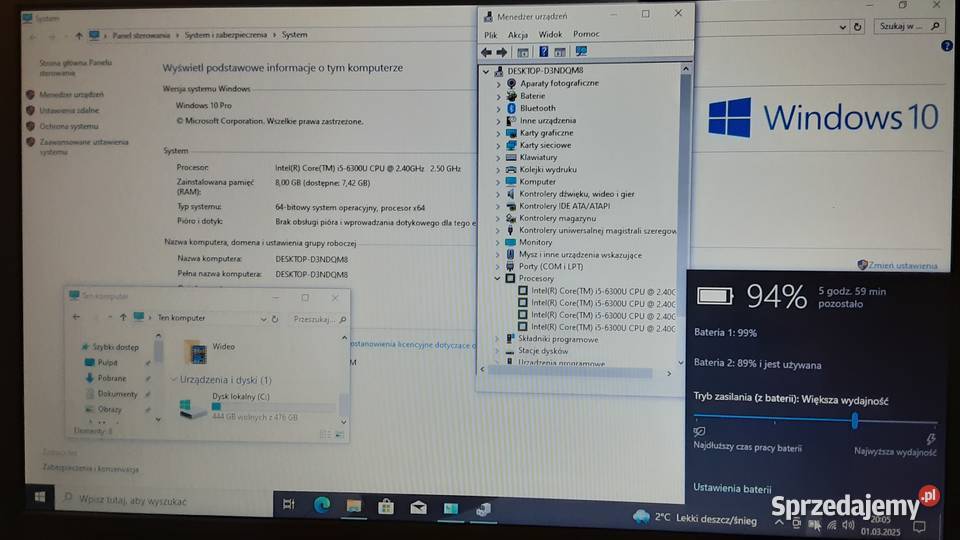
Task: Open File Explorer from the taskbar
Action: 354,506
